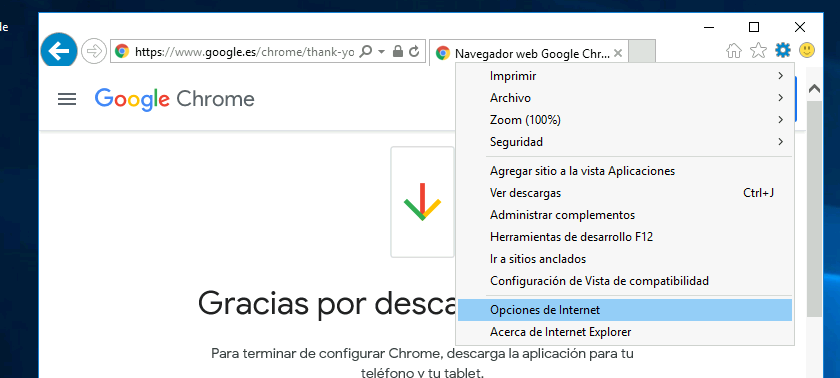The width and height of the screenshot is (840, 378).
Task: Expand the Imprimir submenu
Action: tap(625, 76)
